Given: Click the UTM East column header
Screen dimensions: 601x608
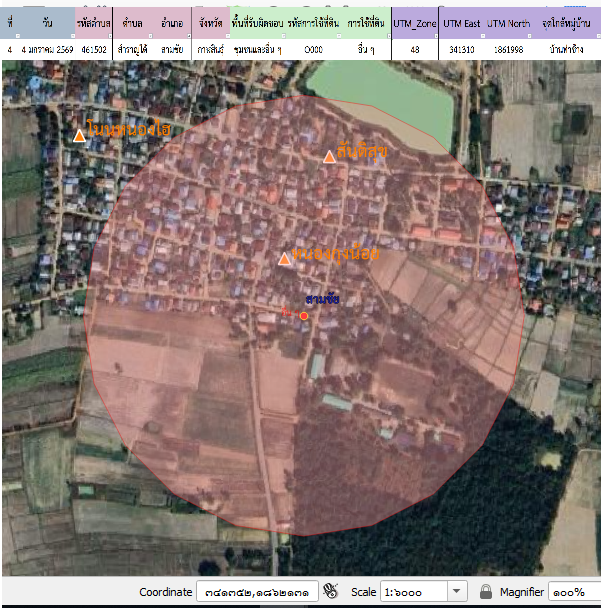Looking at the screenshot, I should pos(462,22).
